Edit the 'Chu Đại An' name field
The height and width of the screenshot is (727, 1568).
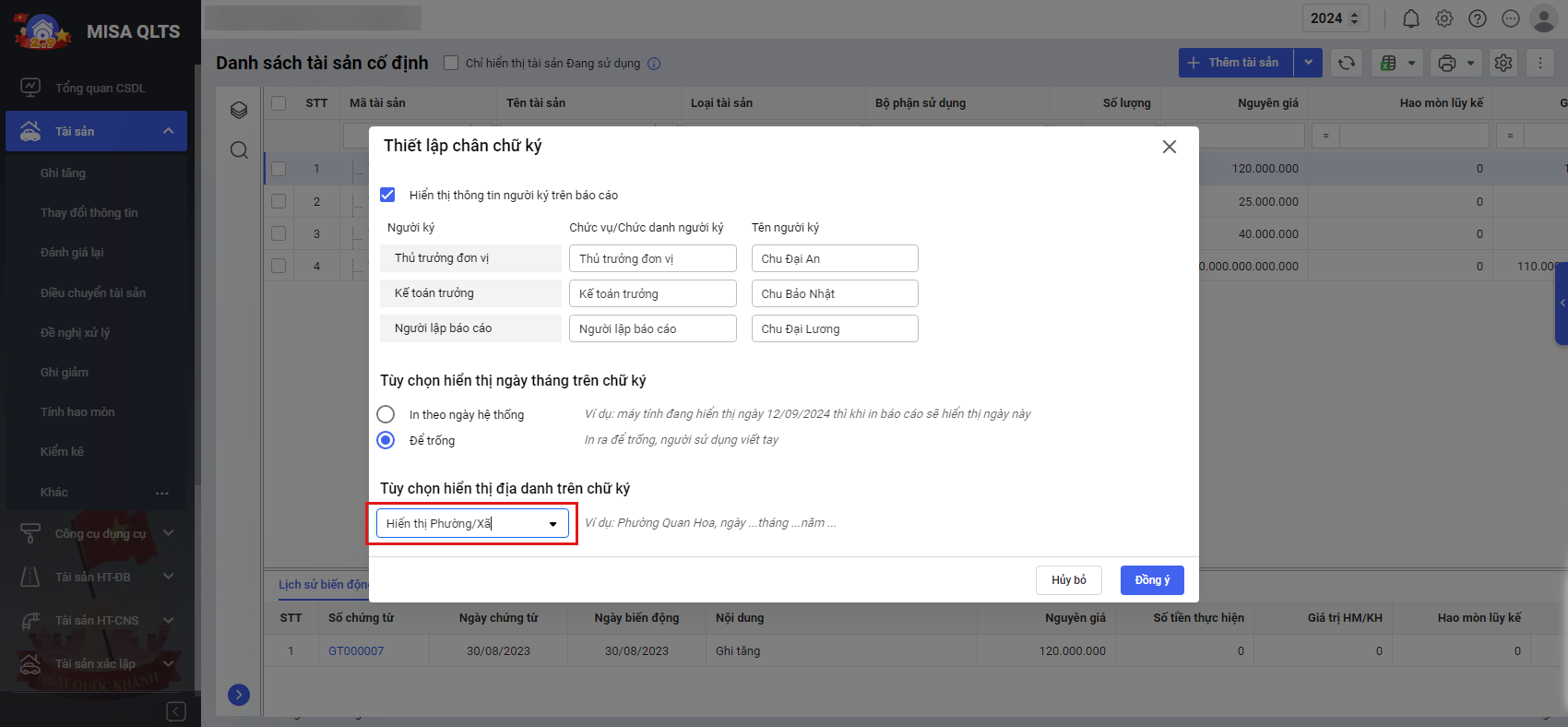(x=834, y=258)
